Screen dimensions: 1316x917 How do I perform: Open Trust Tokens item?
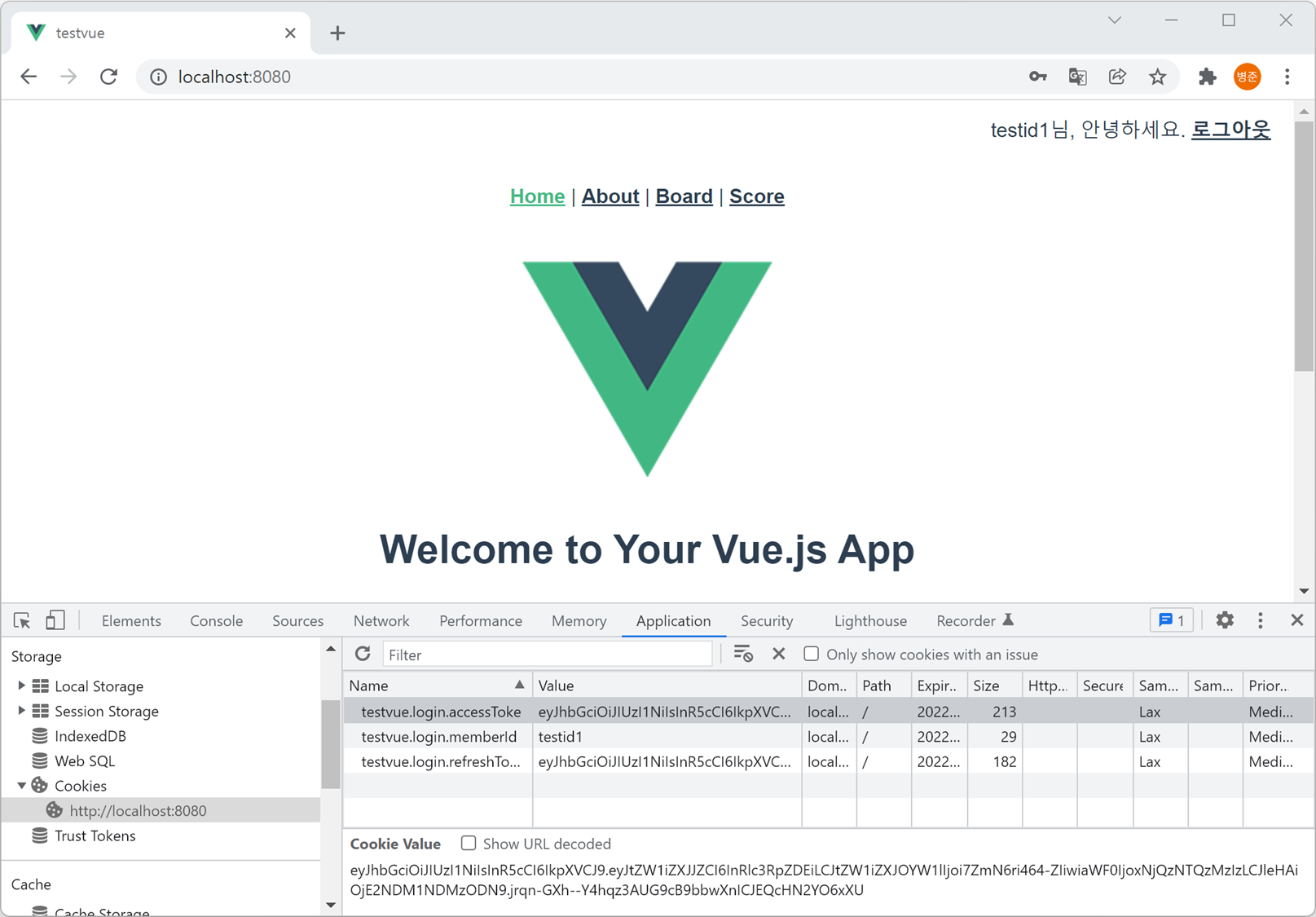click(x=95, y=835)
